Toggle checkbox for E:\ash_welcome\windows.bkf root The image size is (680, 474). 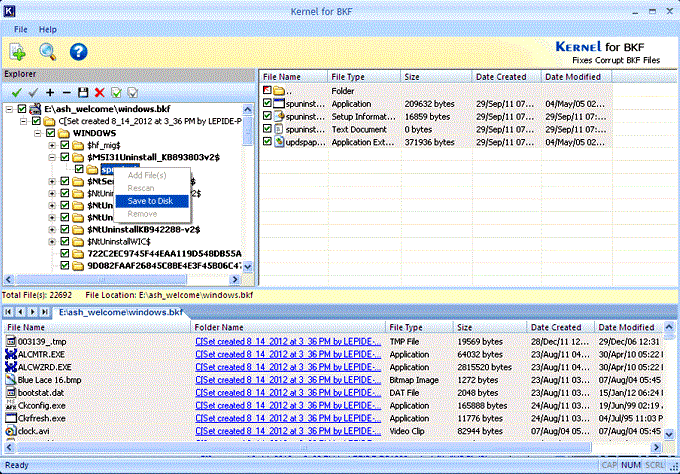point(22,109)
